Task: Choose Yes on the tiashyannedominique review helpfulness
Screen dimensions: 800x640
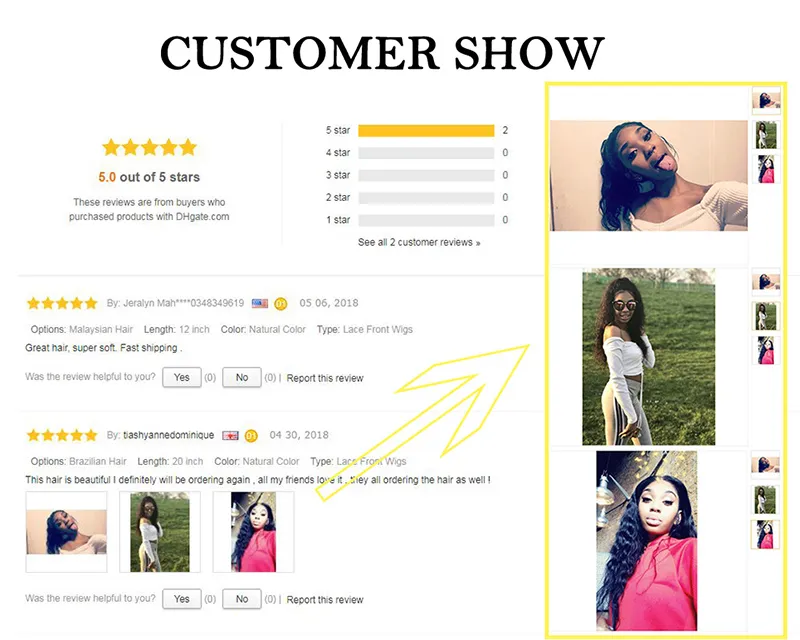Action: 182,599
